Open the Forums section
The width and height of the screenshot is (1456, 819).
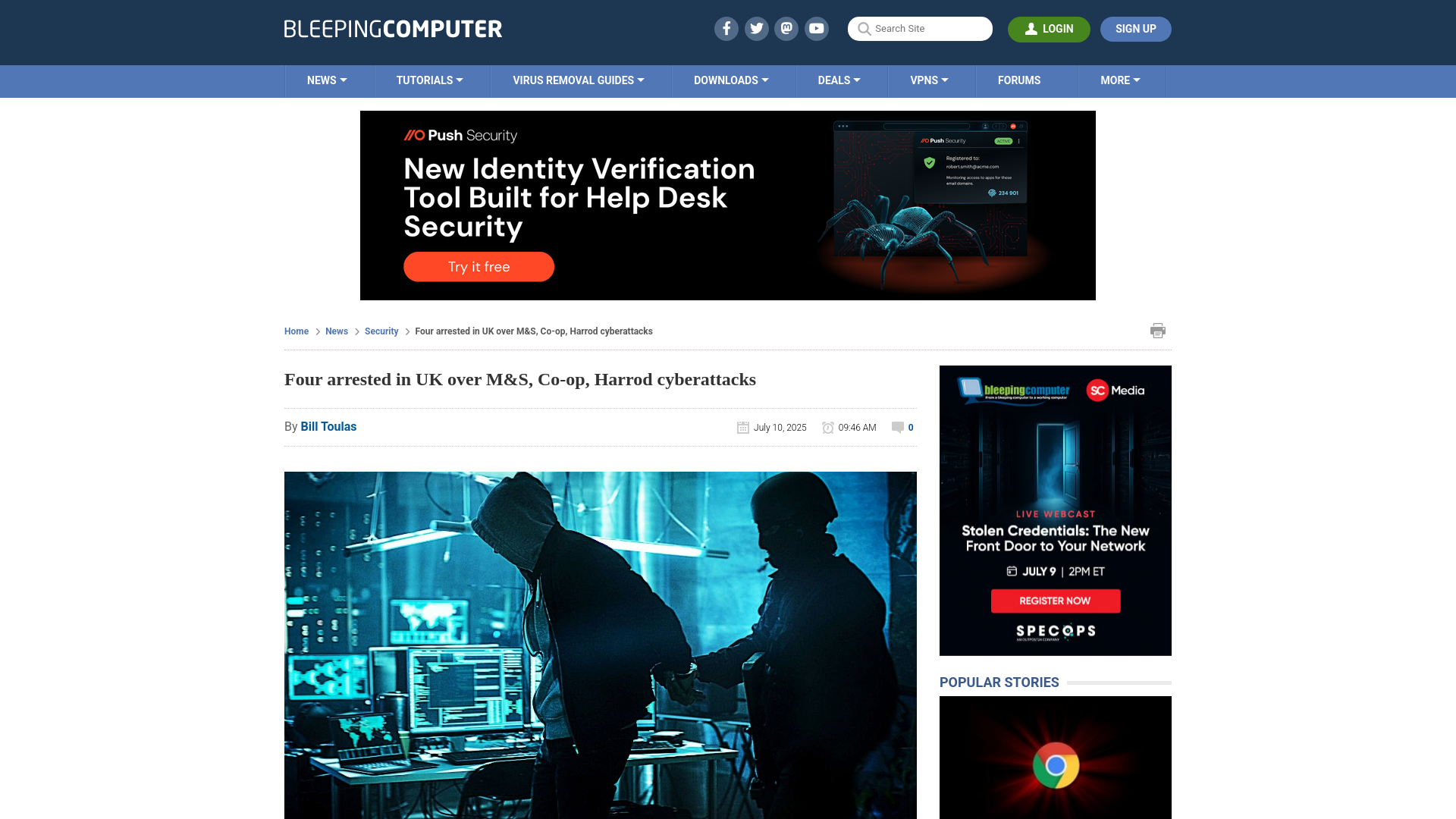point(1019,80)
